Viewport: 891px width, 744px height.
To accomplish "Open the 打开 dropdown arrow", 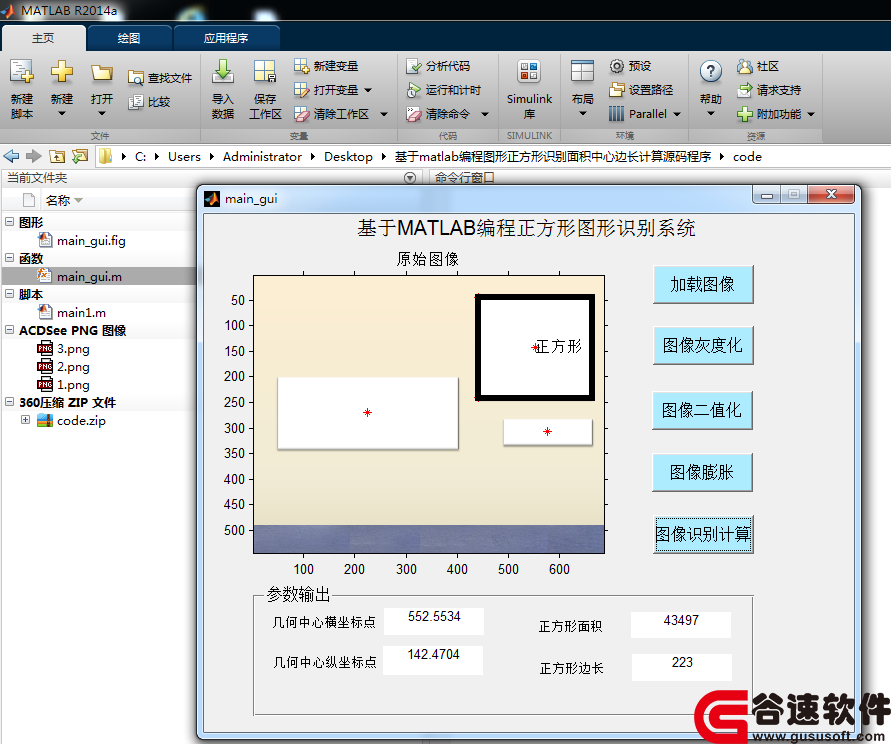I will [102, 114].
